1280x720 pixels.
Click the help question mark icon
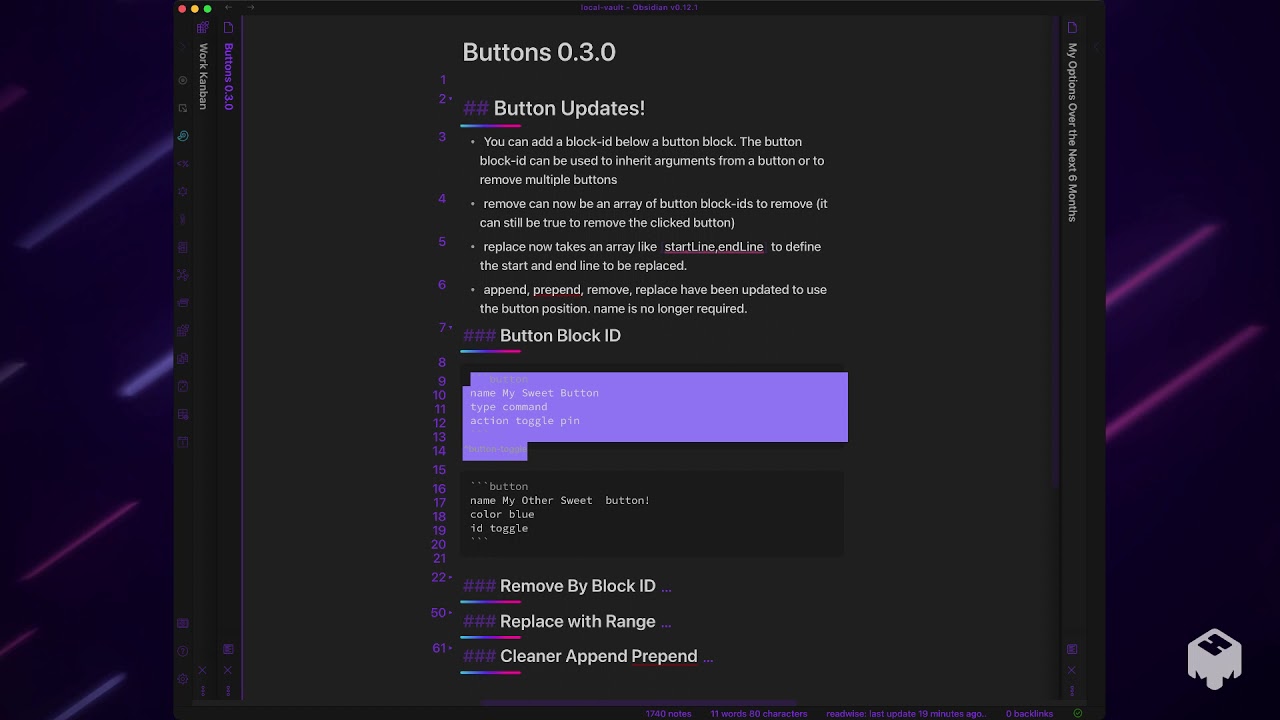pyautogui.click(x=182, y=652)
